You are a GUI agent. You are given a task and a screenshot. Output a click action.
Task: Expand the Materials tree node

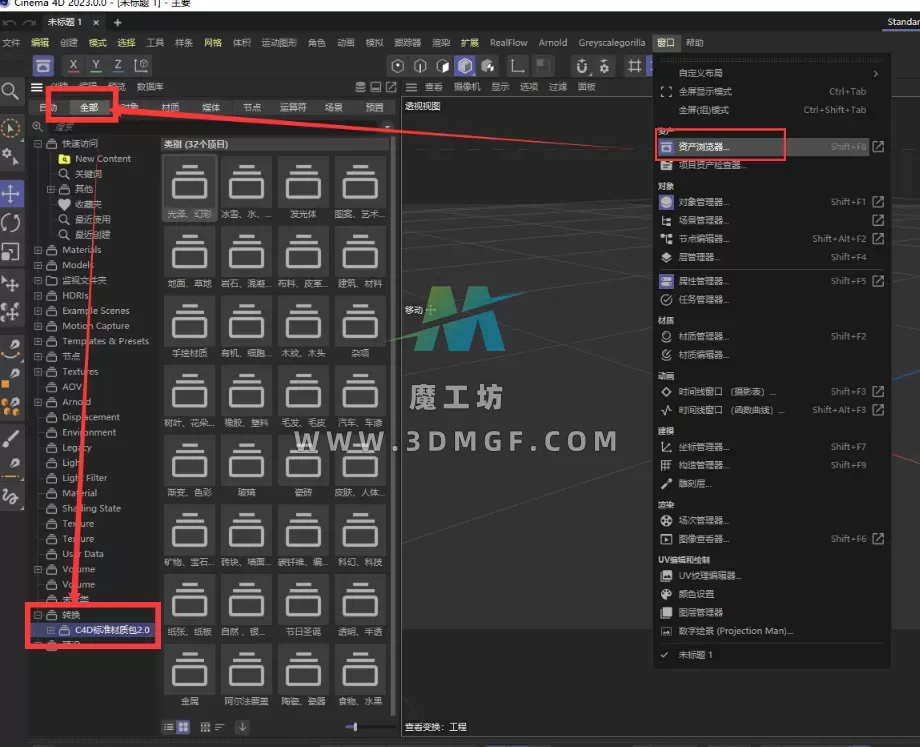38,250
